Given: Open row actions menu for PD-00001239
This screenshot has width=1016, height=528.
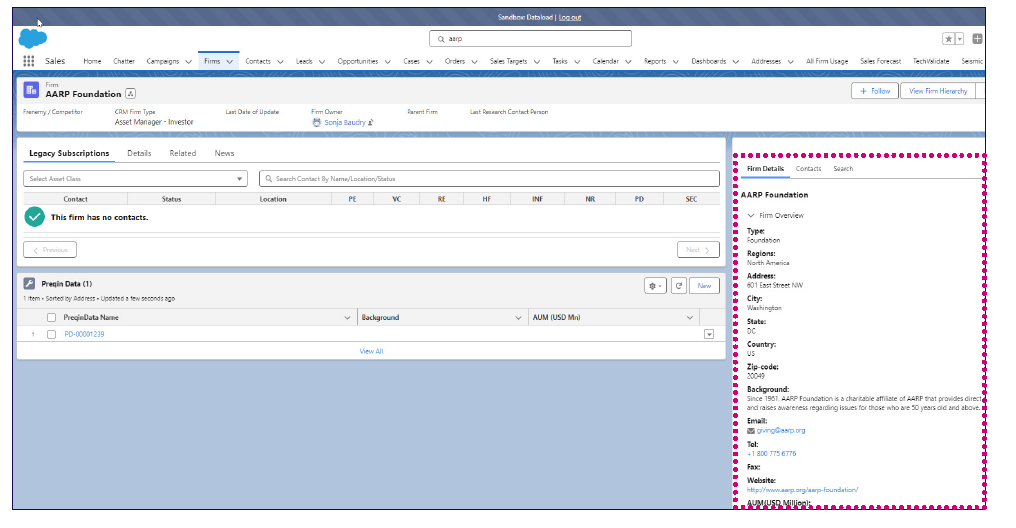Looking at the screenshot, I should pos(709,334).
